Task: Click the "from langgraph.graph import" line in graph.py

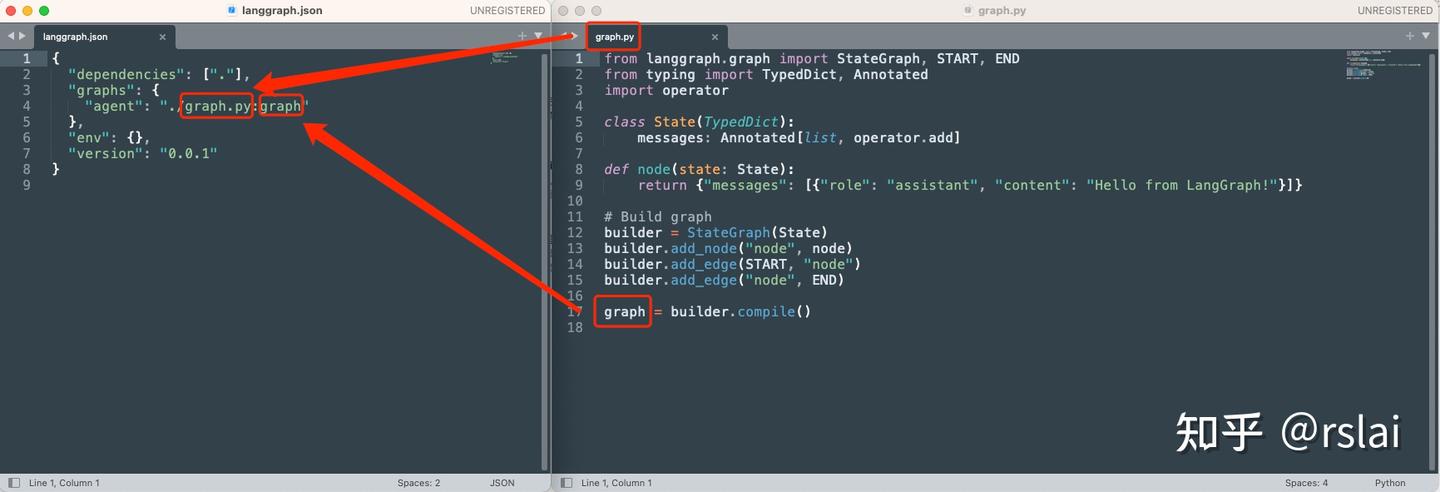Action: point(812,59)
